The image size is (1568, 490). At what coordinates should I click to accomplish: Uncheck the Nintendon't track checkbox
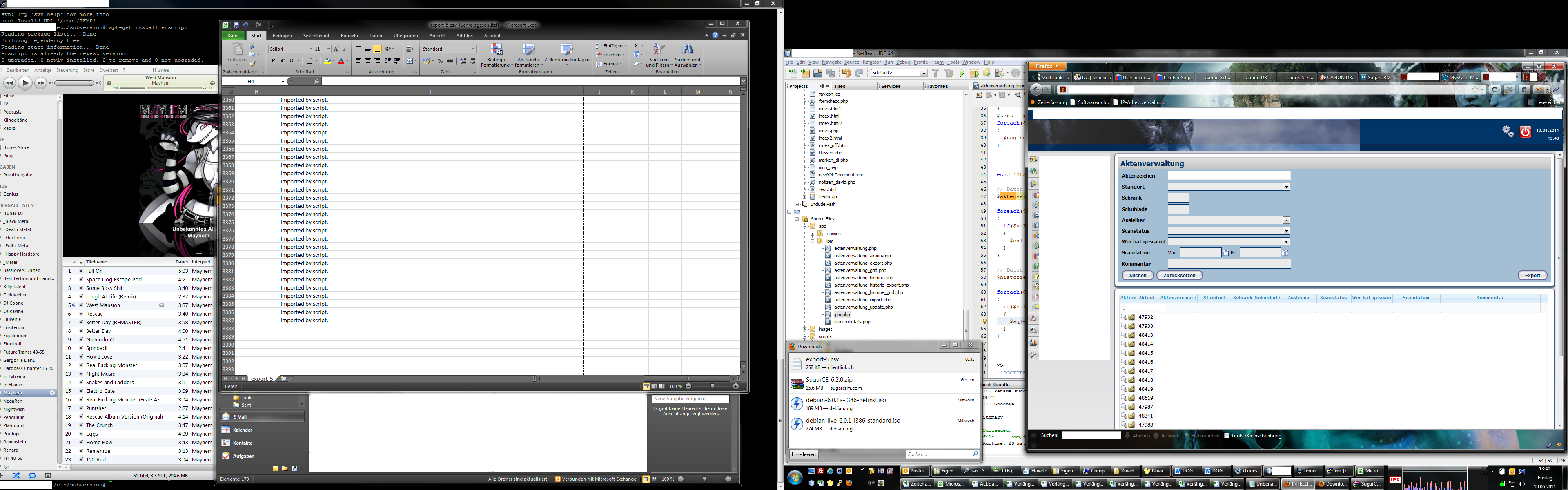point(81,340)
